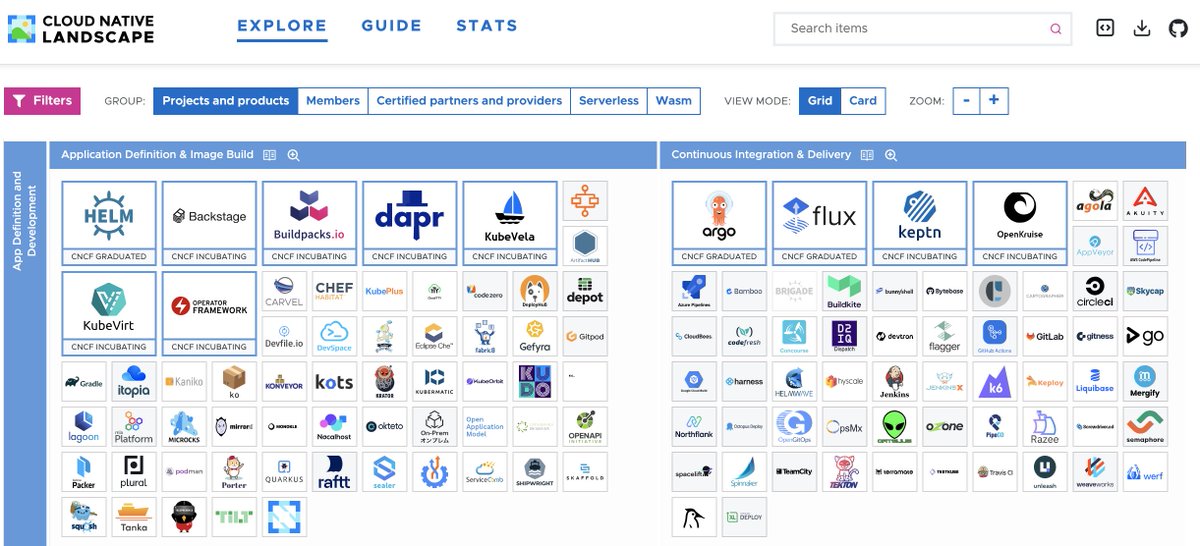The width and height of the screenshot is (1200, 546).
Task: Switch view mode to Card
Action: 863,101
